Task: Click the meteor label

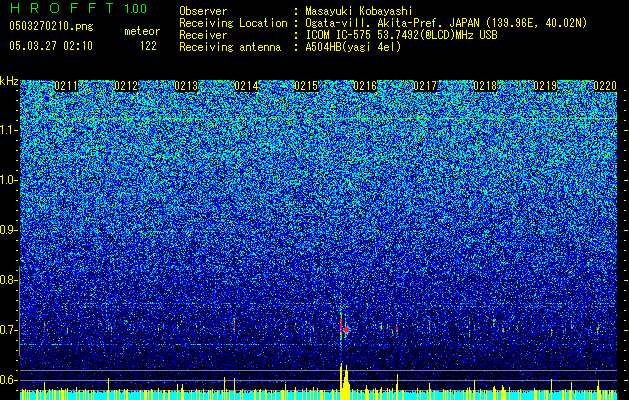Action: (142, 31)
